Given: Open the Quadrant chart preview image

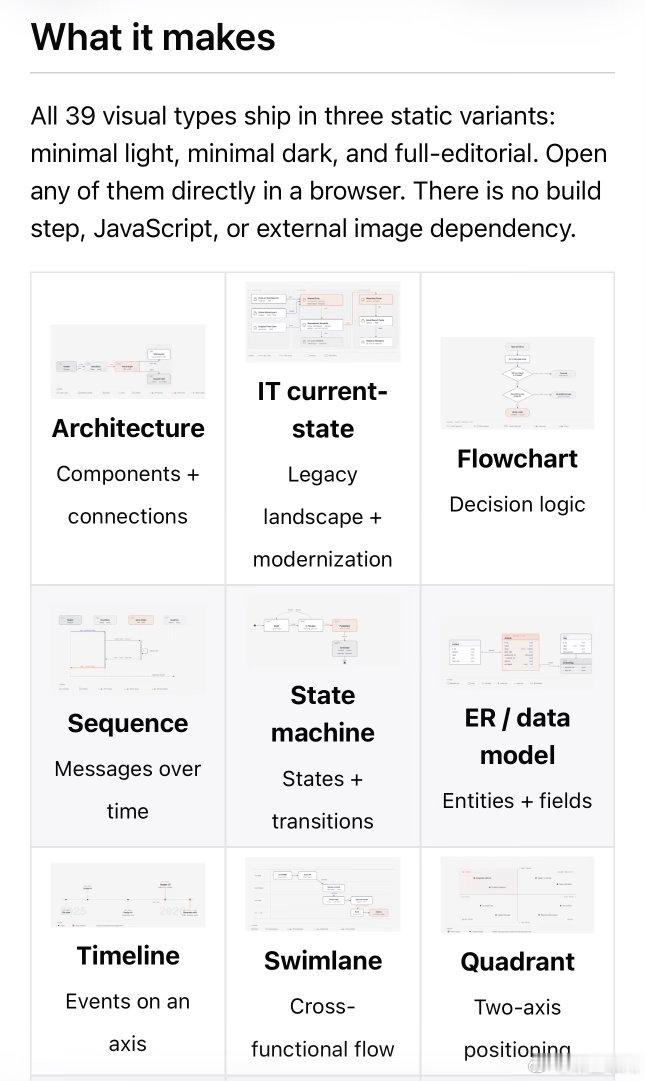Looking at the screenshot, I should (x=518, y=895).
